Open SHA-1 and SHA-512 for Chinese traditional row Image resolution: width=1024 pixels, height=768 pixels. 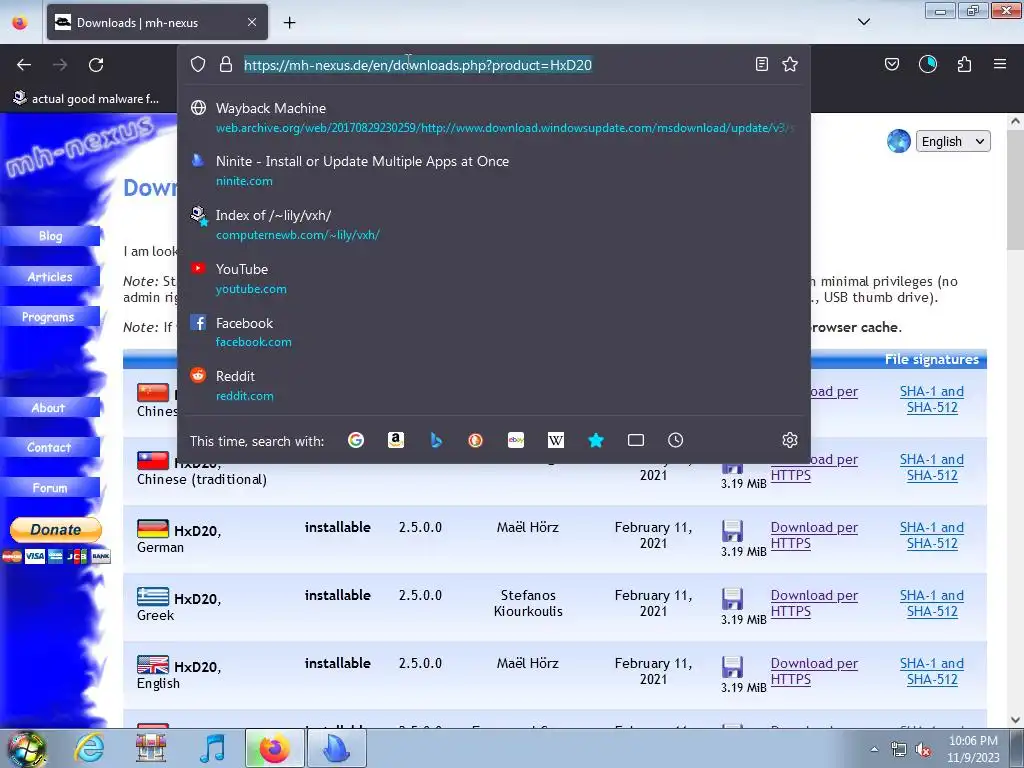(x=932, y=467)
